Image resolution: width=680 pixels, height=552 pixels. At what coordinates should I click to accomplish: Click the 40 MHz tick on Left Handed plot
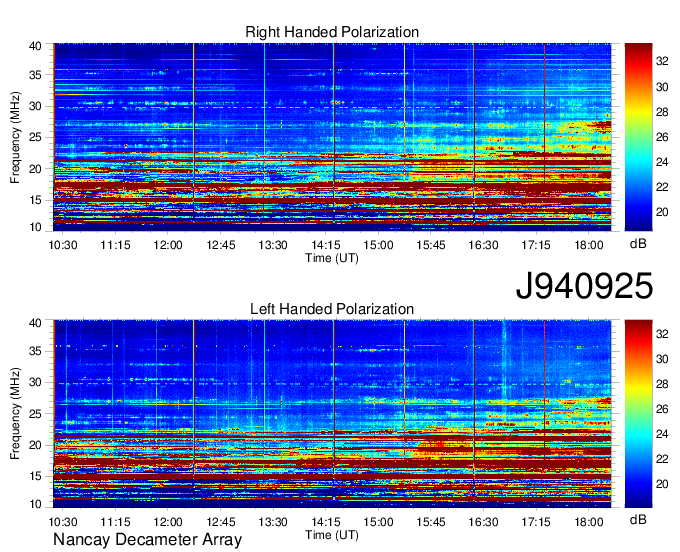click(x=35, y=323)
